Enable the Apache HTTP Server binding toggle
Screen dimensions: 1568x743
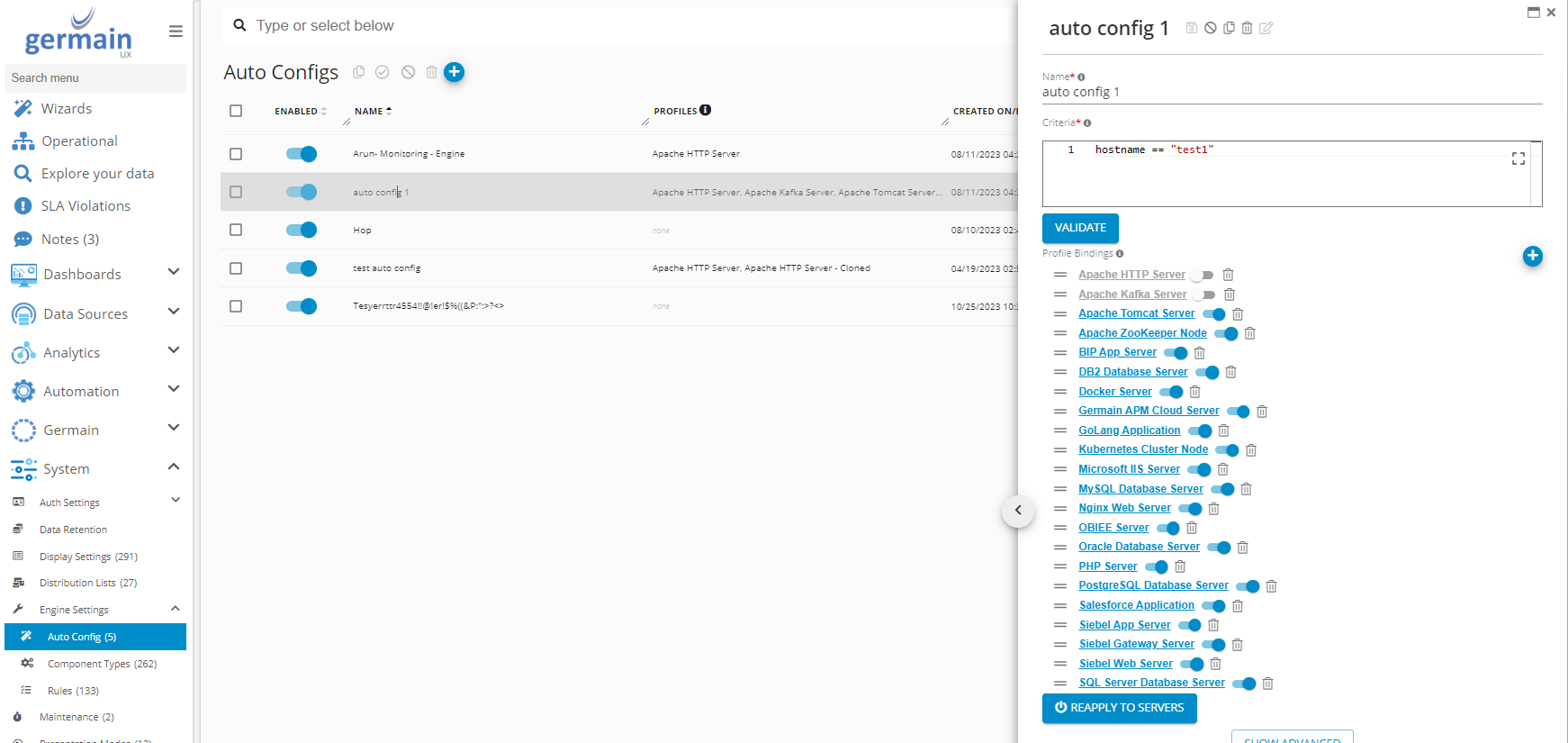point(1203,276)
